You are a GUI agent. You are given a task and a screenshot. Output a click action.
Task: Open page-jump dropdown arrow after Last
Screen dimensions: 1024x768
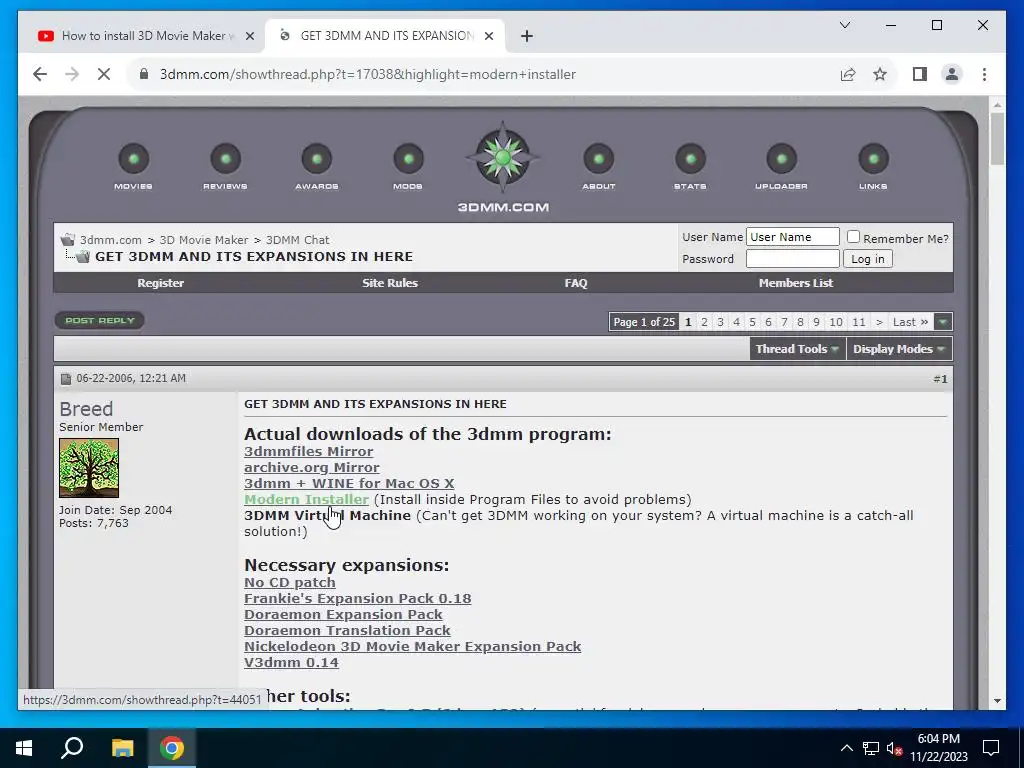click(942, 322)
